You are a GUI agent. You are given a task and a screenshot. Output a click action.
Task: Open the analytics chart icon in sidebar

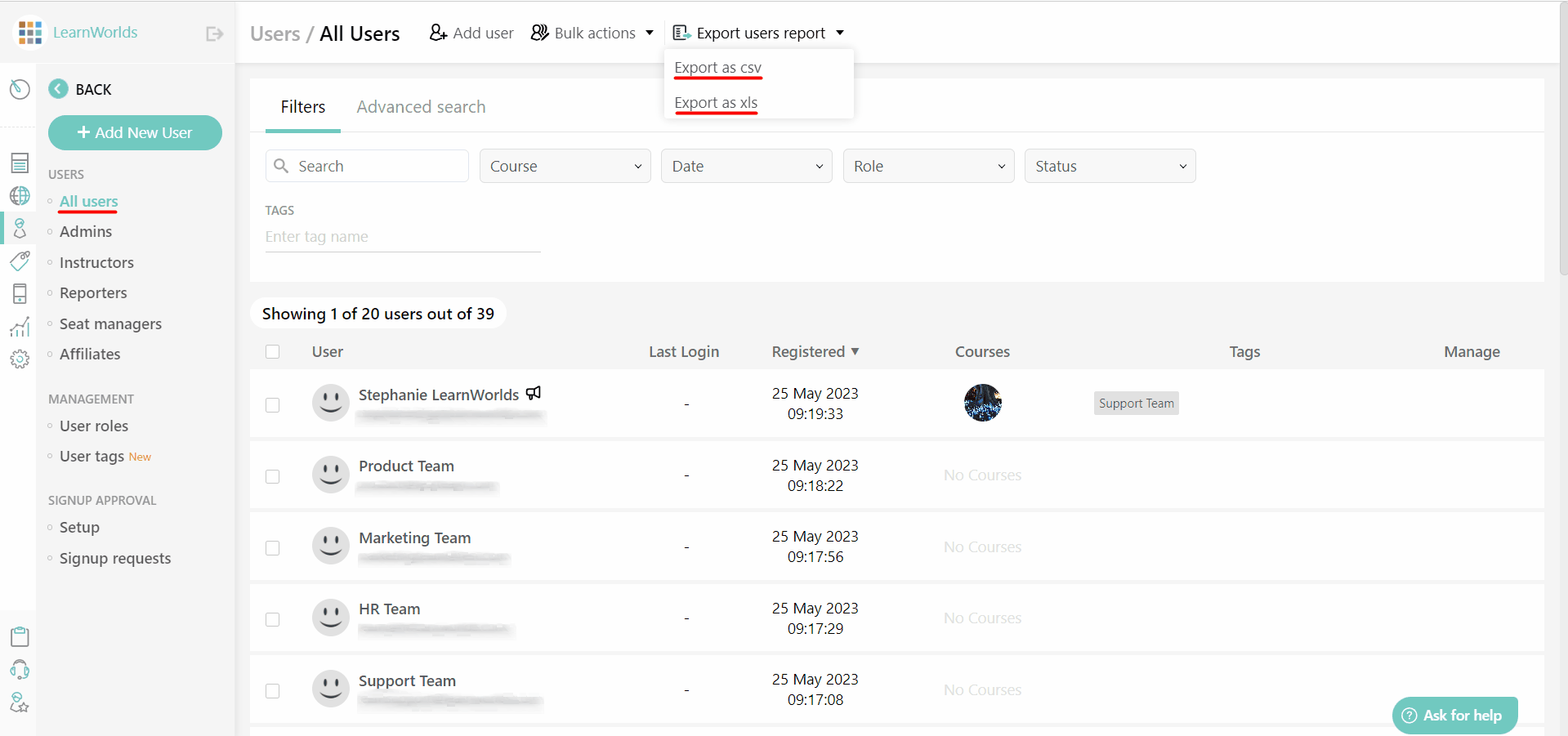(x=20, y=326)
